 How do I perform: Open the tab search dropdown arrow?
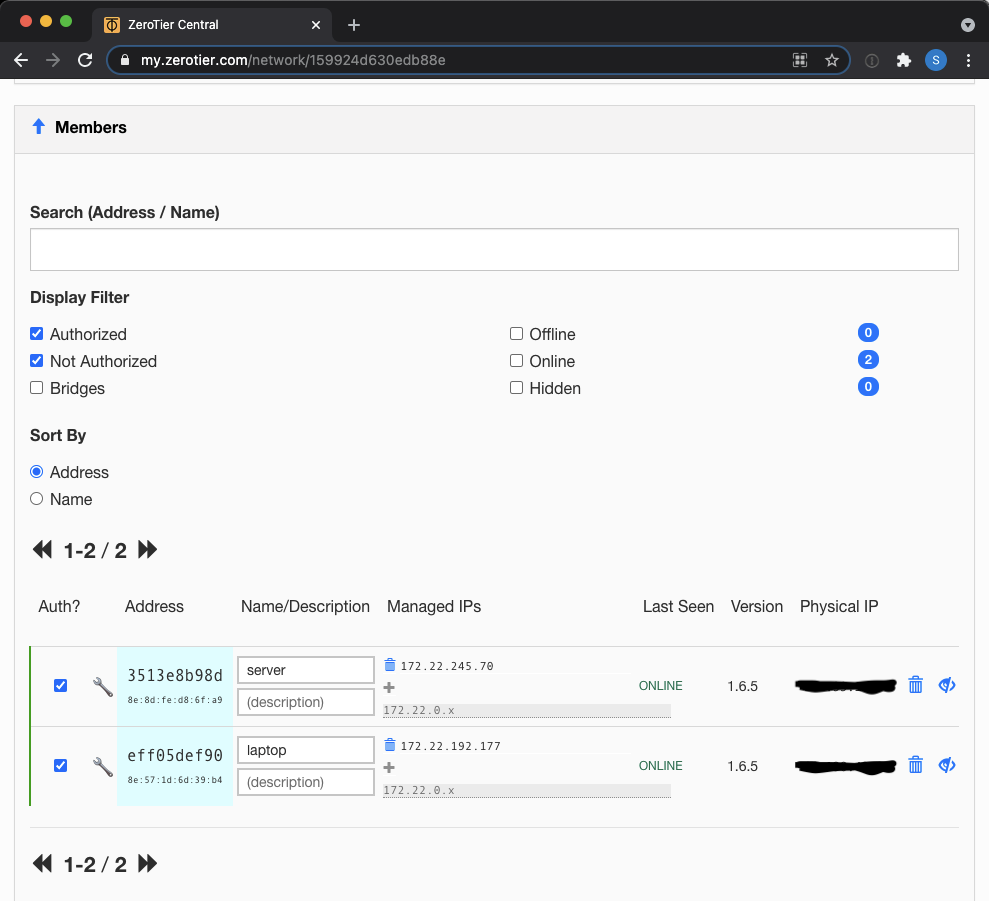[968, 25]
